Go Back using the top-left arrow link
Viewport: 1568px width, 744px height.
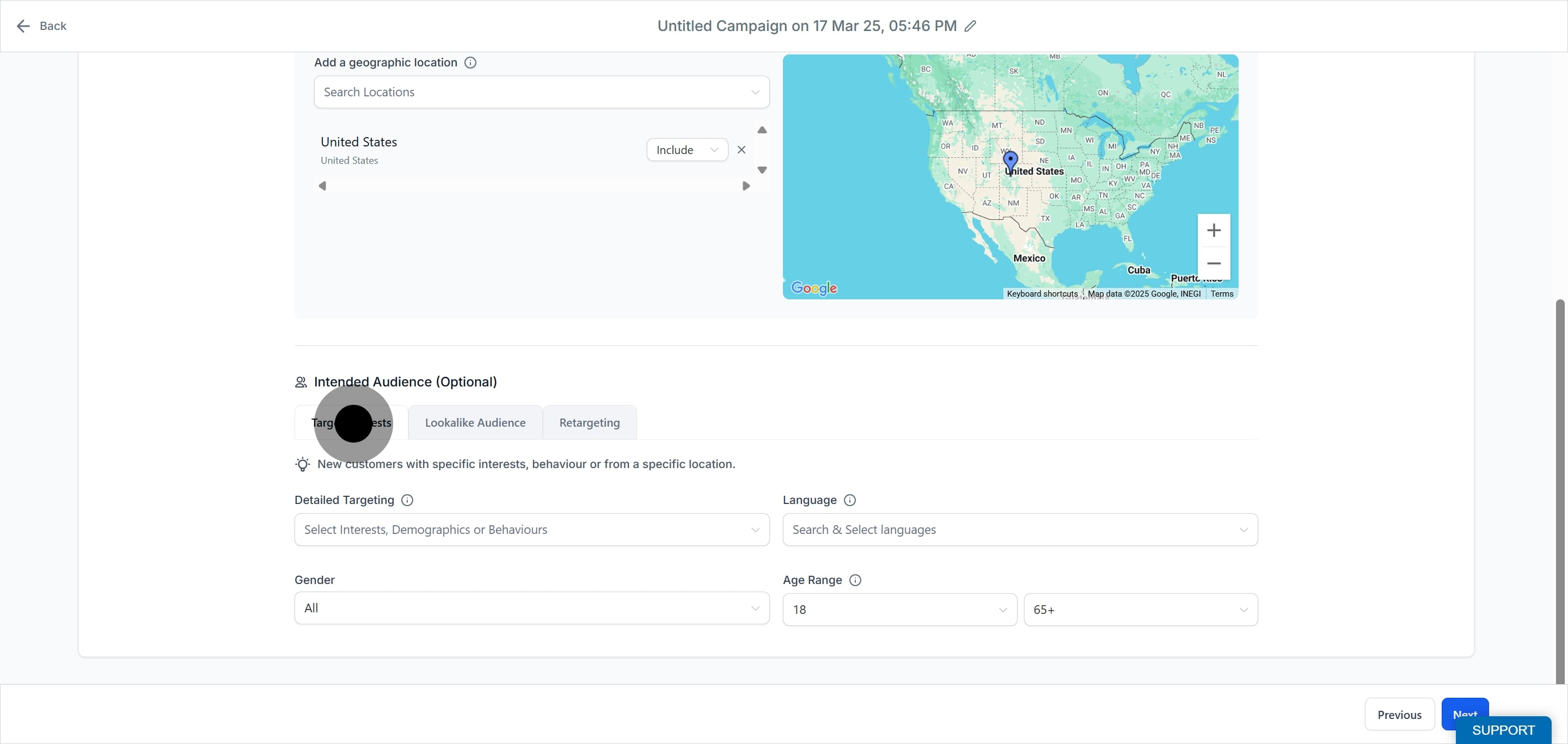pos(41,26)
